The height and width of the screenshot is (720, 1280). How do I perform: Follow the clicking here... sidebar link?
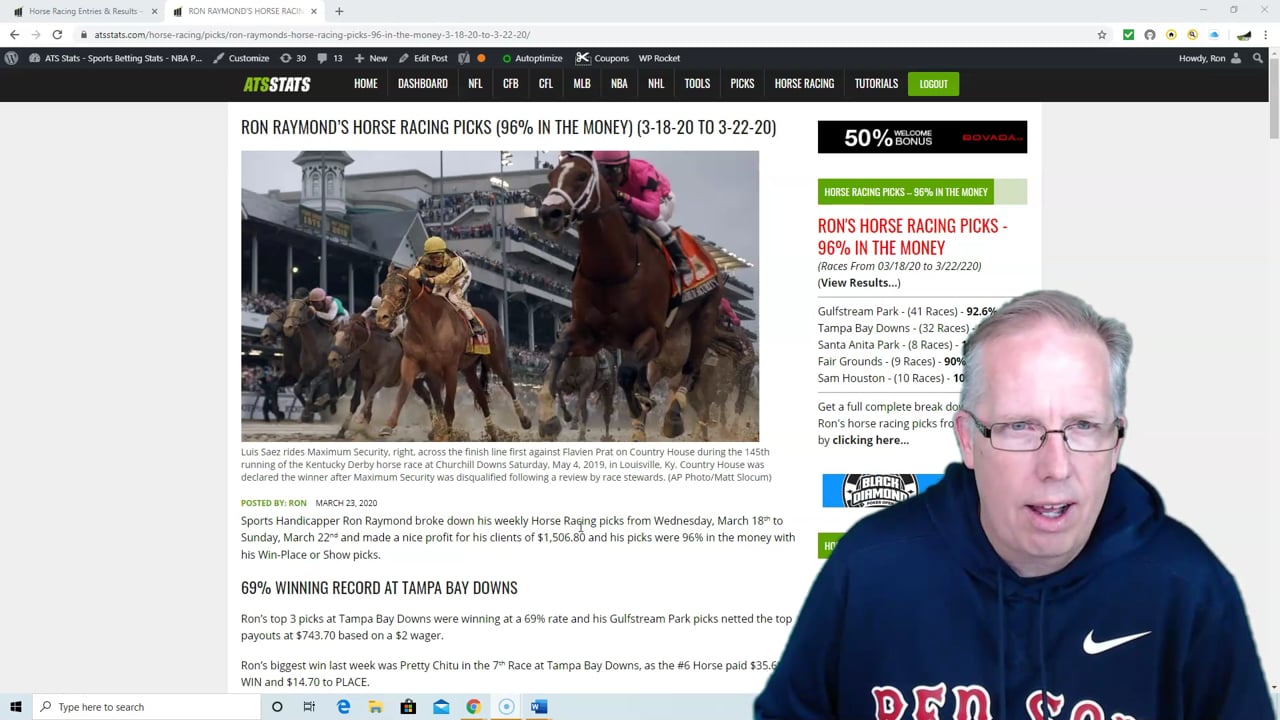tap(870, 440)
